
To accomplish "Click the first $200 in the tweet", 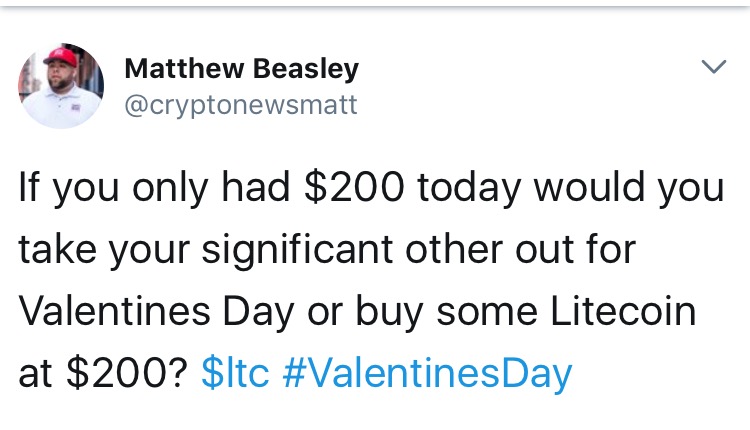I will 354,186.
